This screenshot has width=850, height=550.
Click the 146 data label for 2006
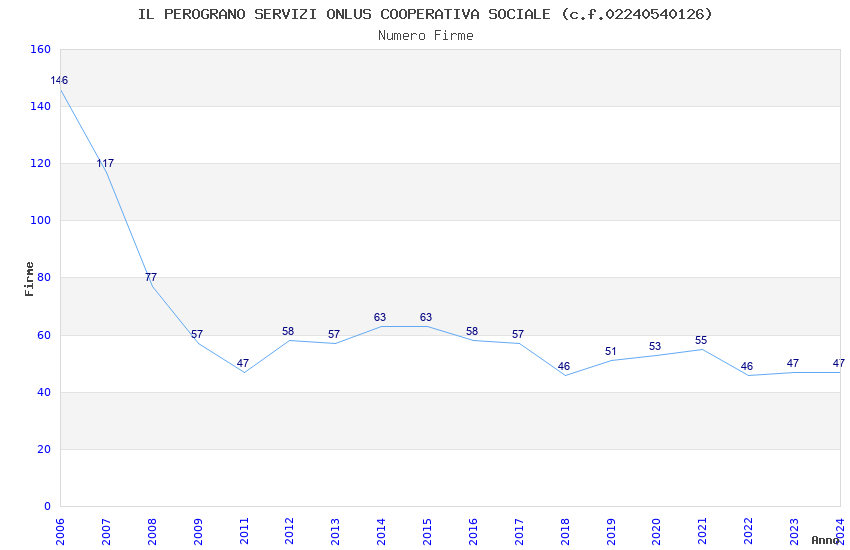coord(59,80)
